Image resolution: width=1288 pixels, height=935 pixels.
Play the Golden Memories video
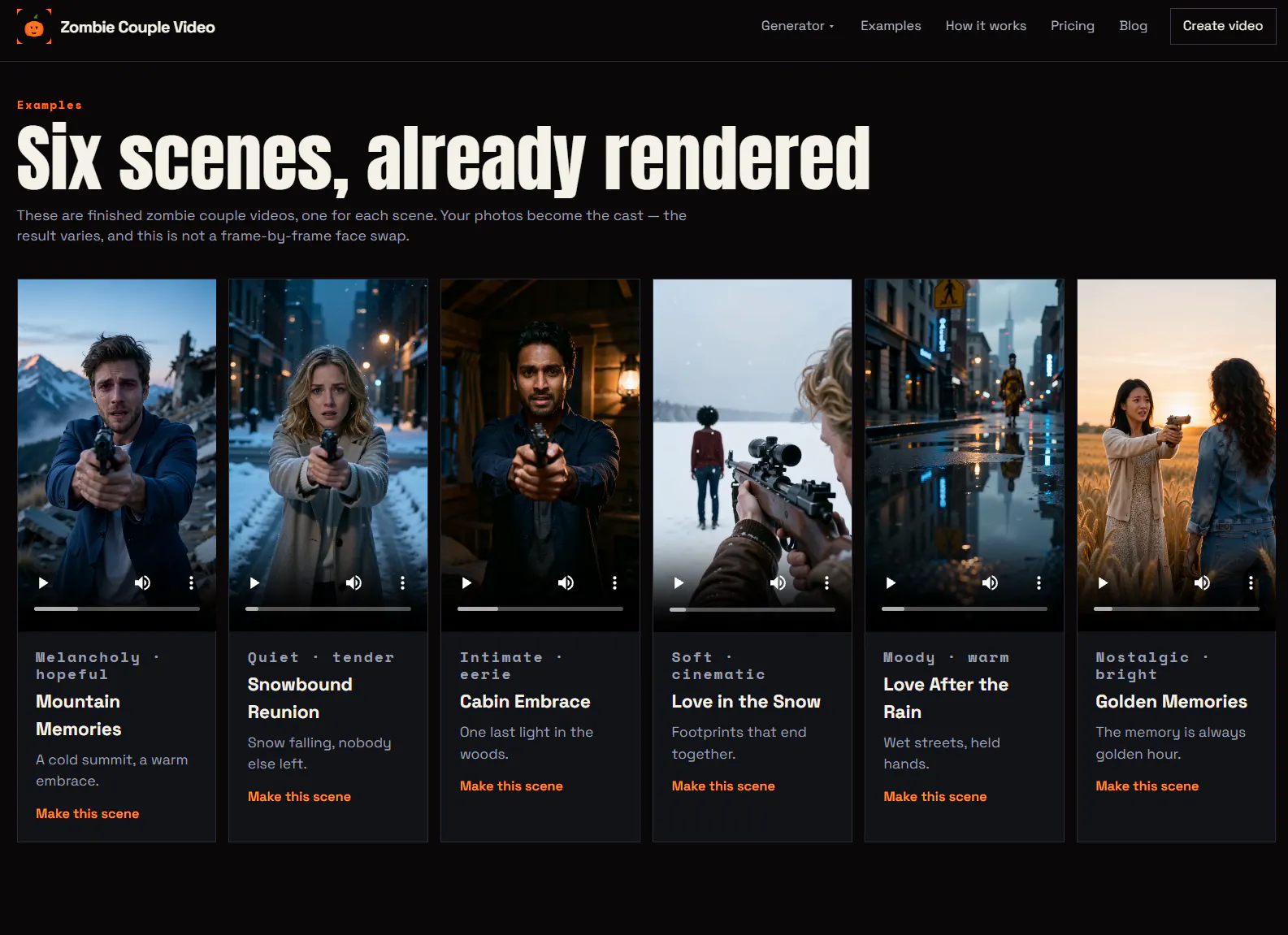(x=1103, y=582)
